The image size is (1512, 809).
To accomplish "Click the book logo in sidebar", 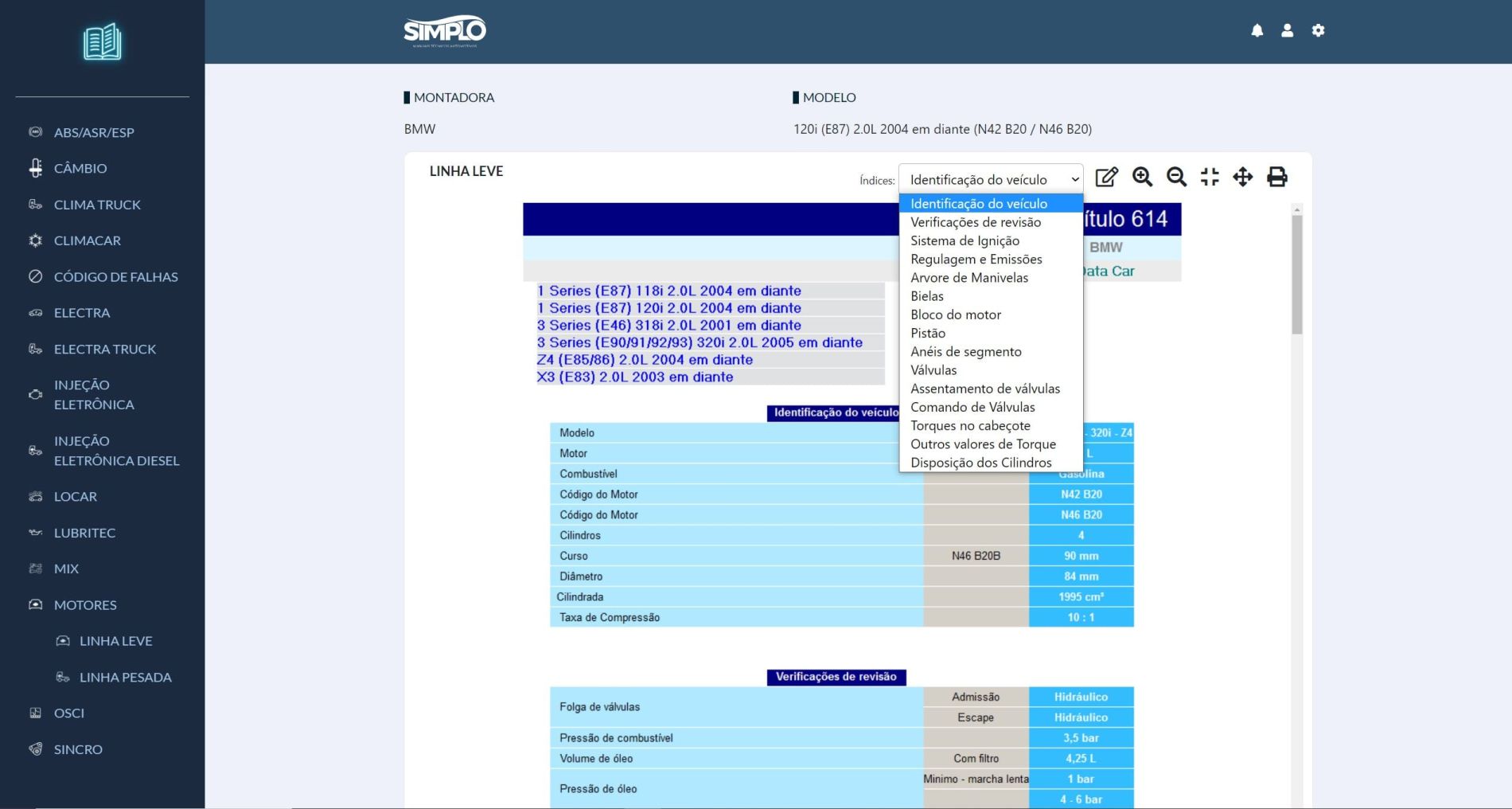I will (103, 41).
